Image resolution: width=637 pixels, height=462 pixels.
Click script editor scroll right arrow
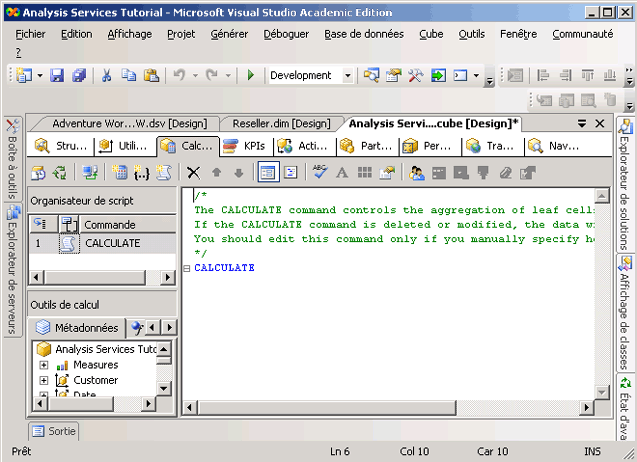586,407
